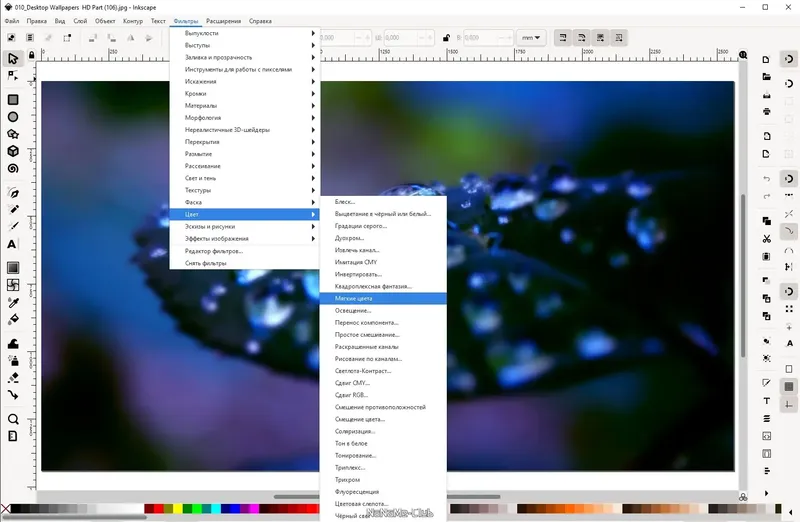Click no-paint X swatch
The height and width of the screenshot is (522, 800).
pos(5,509)
